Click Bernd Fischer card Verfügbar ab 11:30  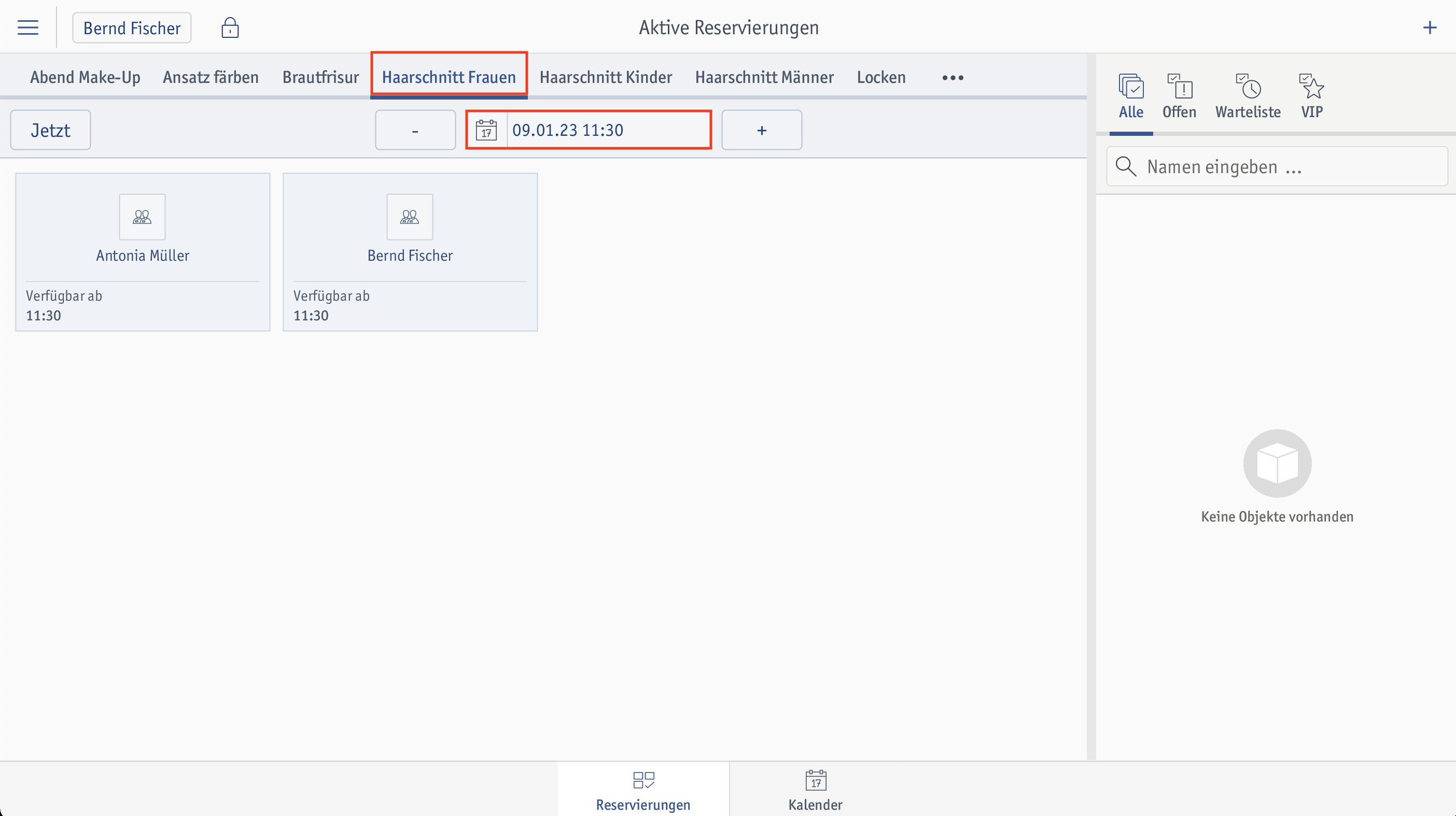coord(331,306)
